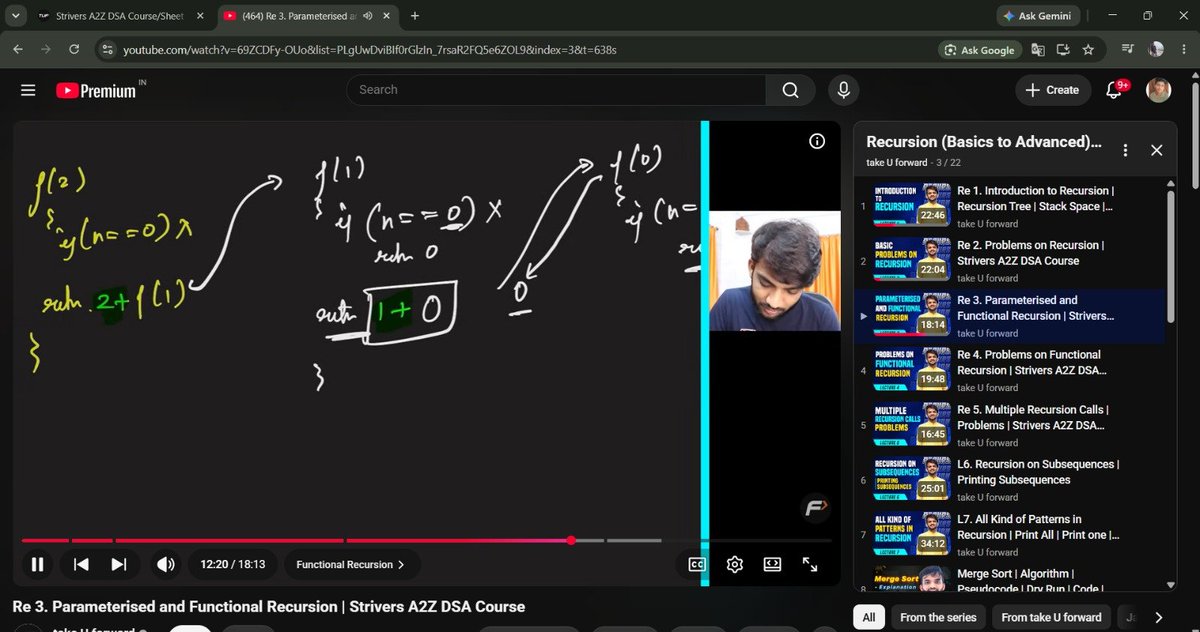
Task: Open YouTube notifications bell
Action: click(1115, 90)
